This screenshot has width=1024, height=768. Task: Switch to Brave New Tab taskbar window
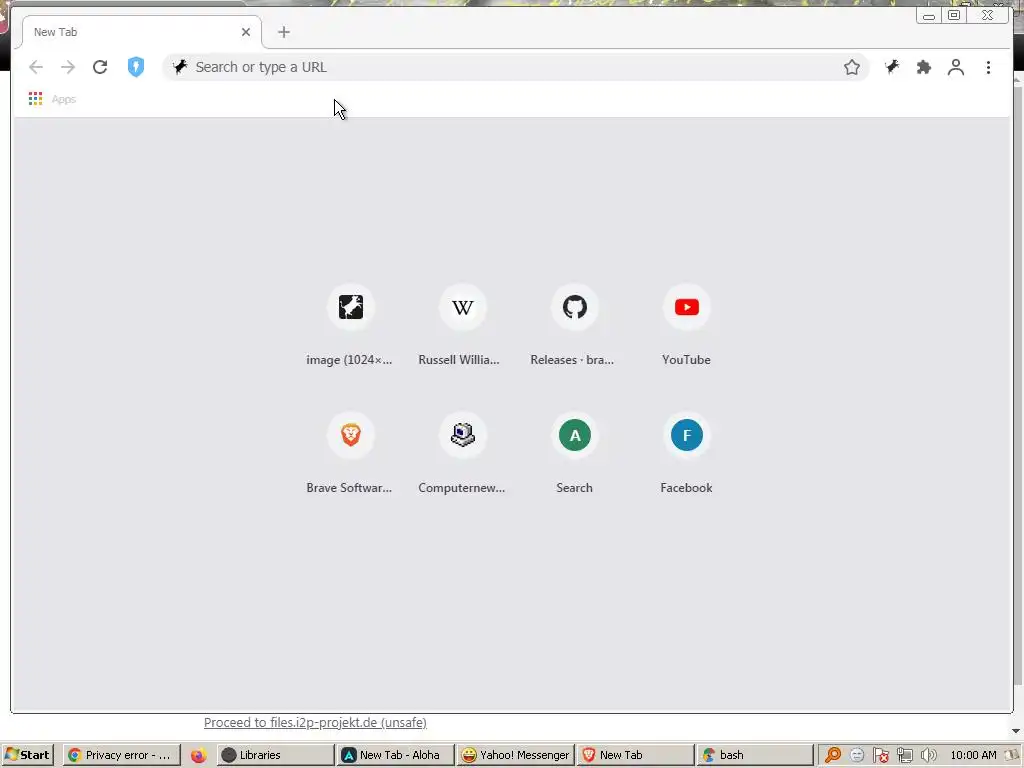[x=635, y=755]
